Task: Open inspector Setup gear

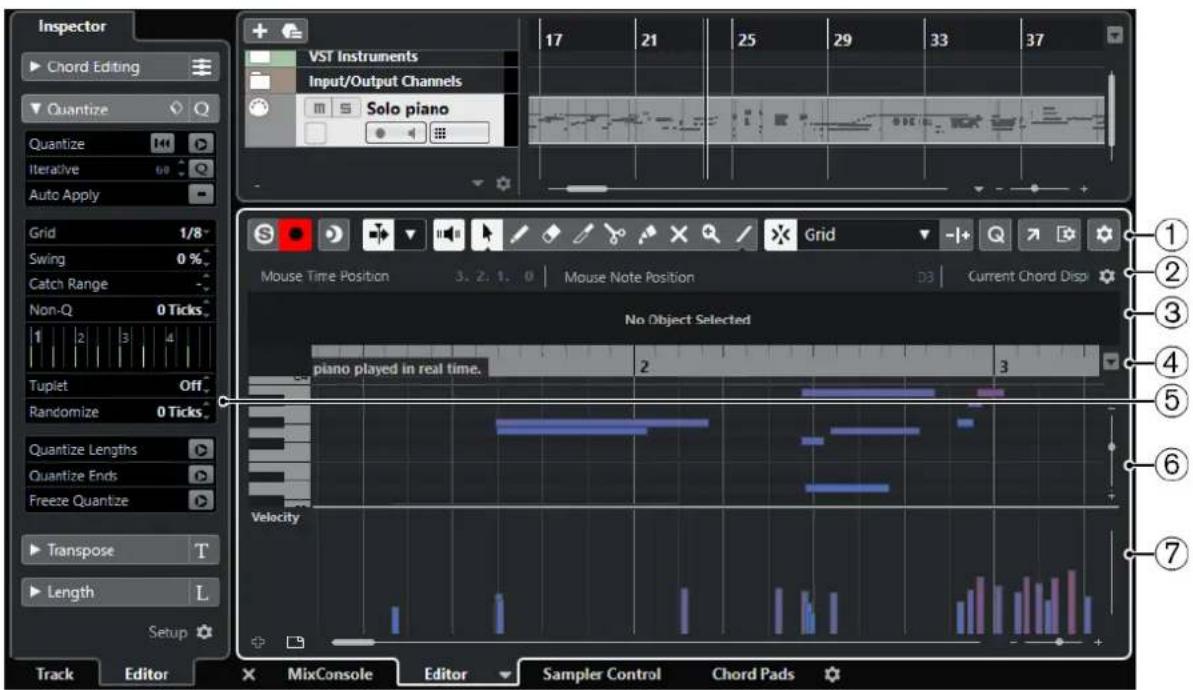Action: [x=204, y=632]
